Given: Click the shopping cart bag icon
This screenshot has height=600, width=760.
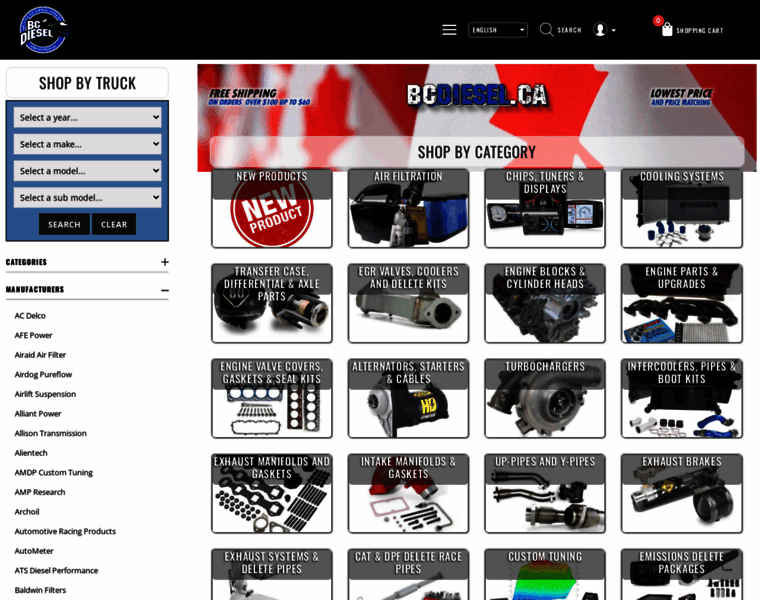Looking at the screenshot, I should pyautogui.click(x=667, y=30).
